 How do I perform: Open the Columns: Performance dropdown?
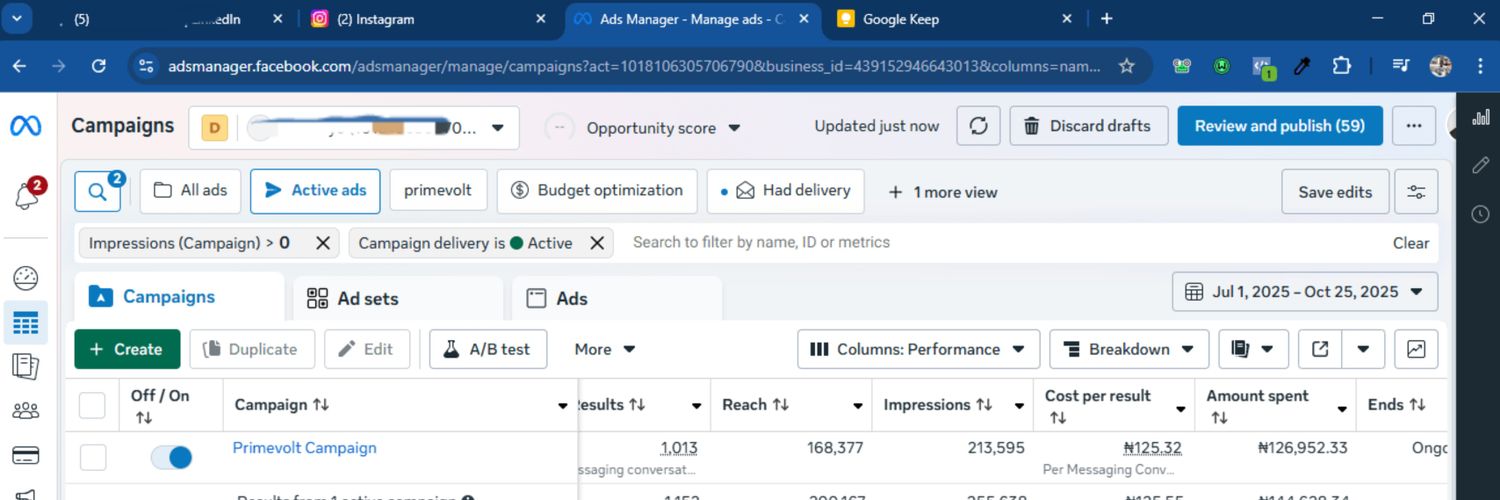tap(918, 349)
